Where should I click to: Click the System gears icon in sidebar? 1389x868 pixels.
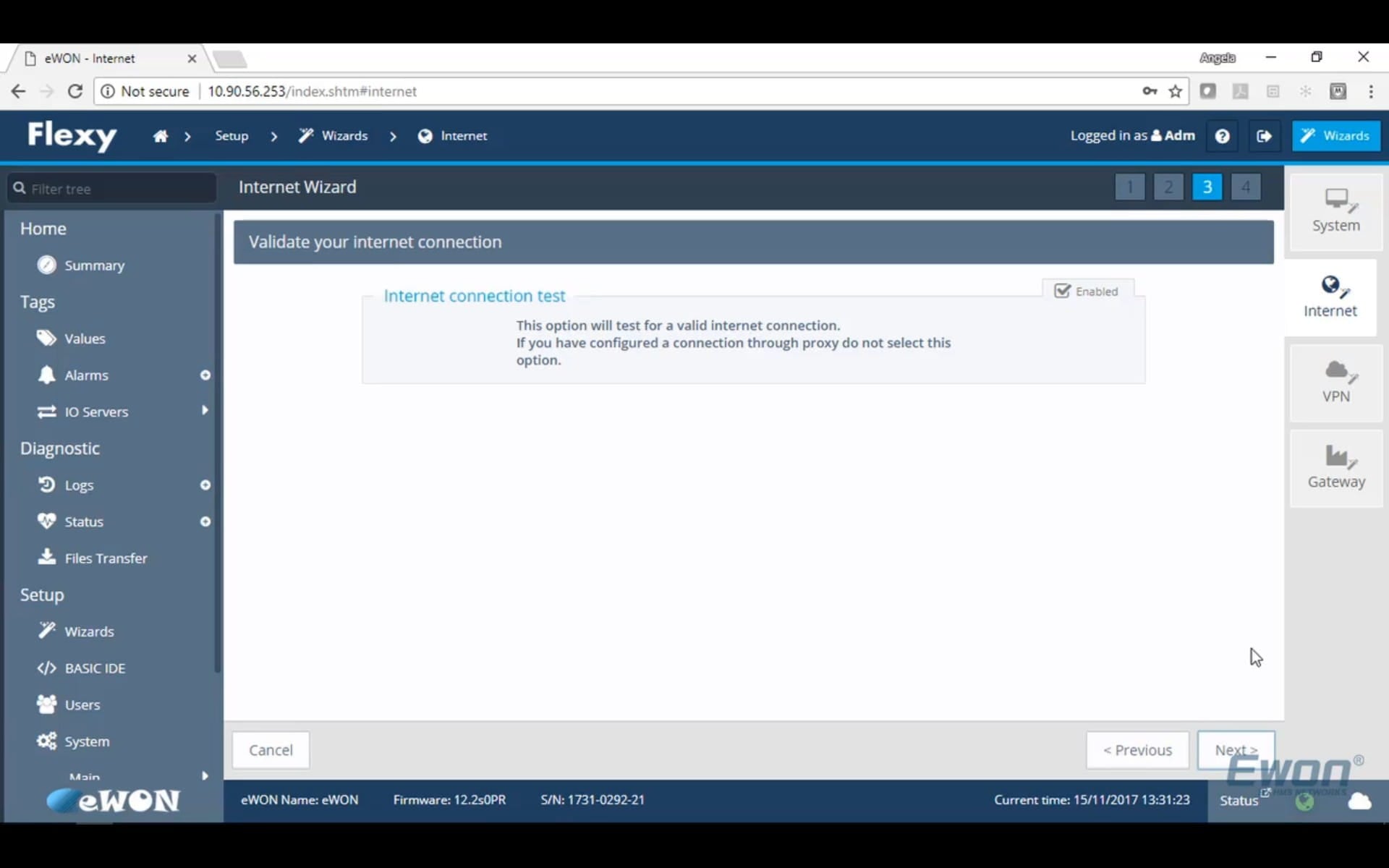pos(46,741)
